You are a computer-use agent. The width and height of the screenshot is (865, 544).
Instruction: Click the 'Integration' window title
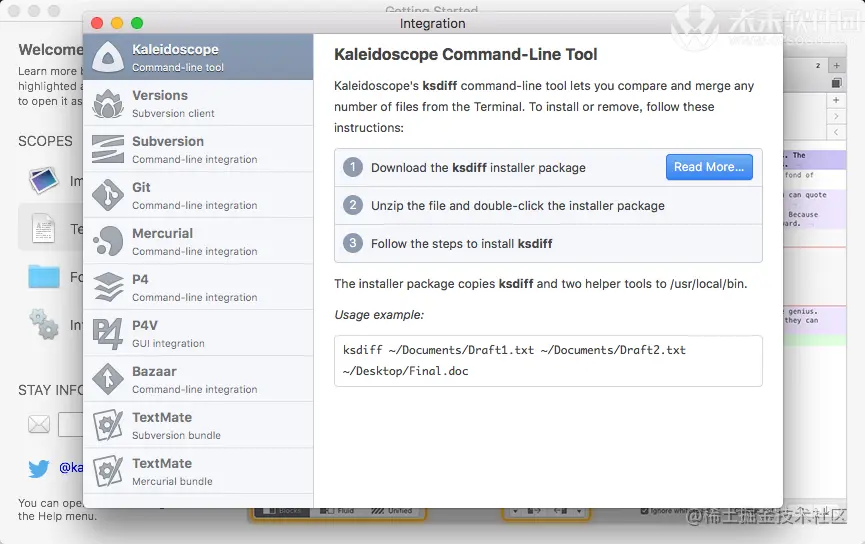[432, 23]
